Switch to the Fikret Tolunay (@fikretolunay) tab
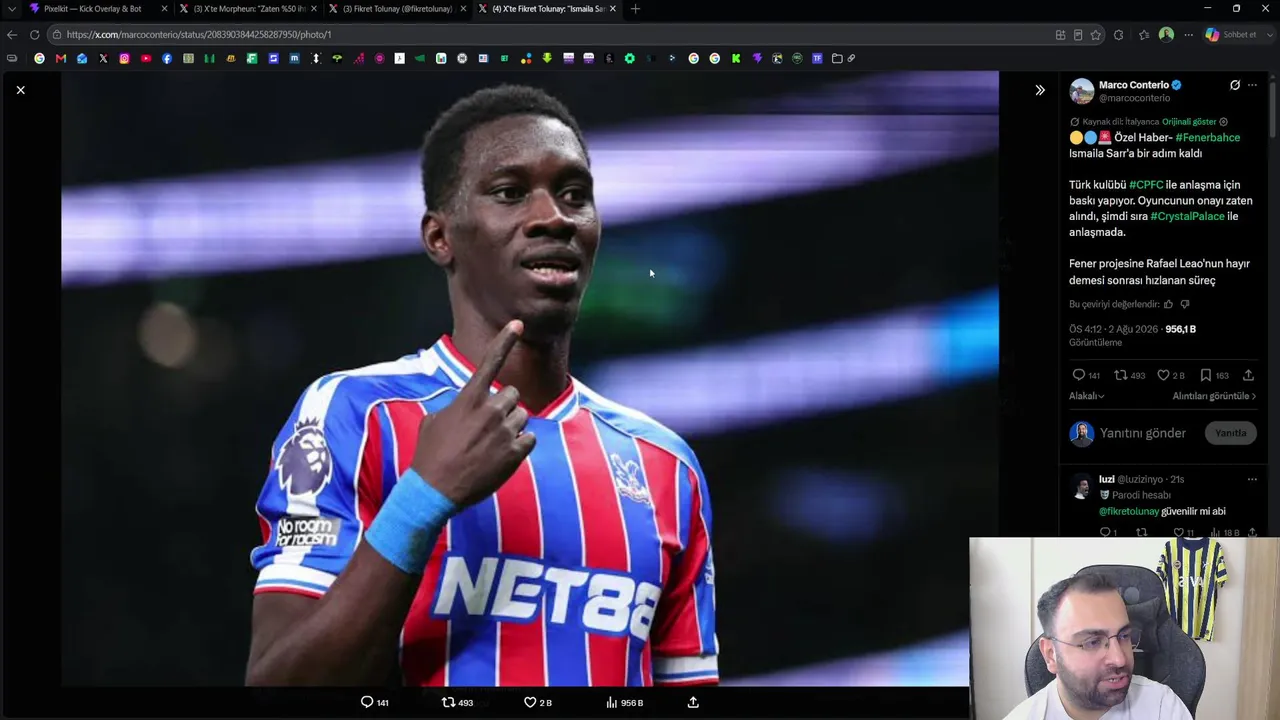This screenshot has width=1280, height=720. click(396, 9)
